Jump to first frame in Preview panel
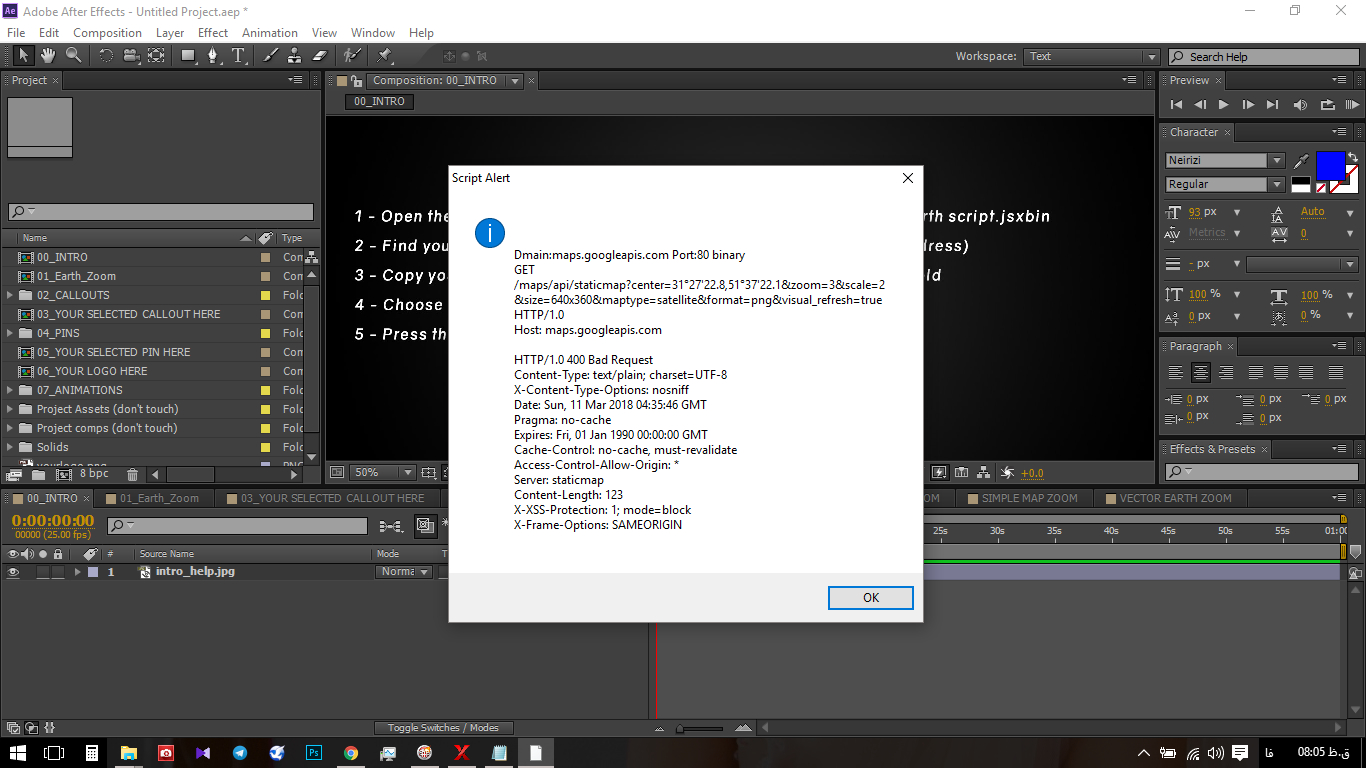Screen dimensions: 1366x768 coord(1176,104)
